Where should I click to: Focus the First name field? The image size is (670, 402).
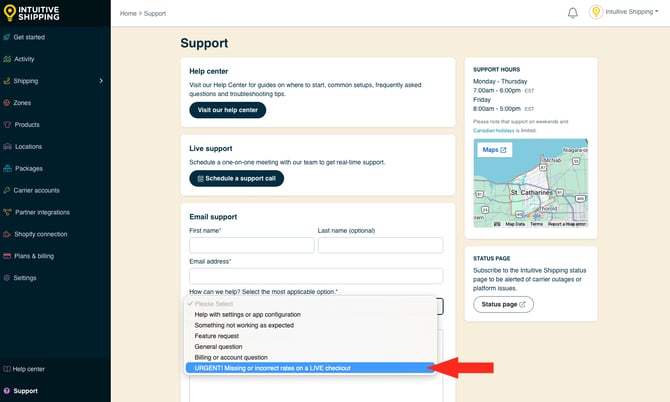pos(252,245)
